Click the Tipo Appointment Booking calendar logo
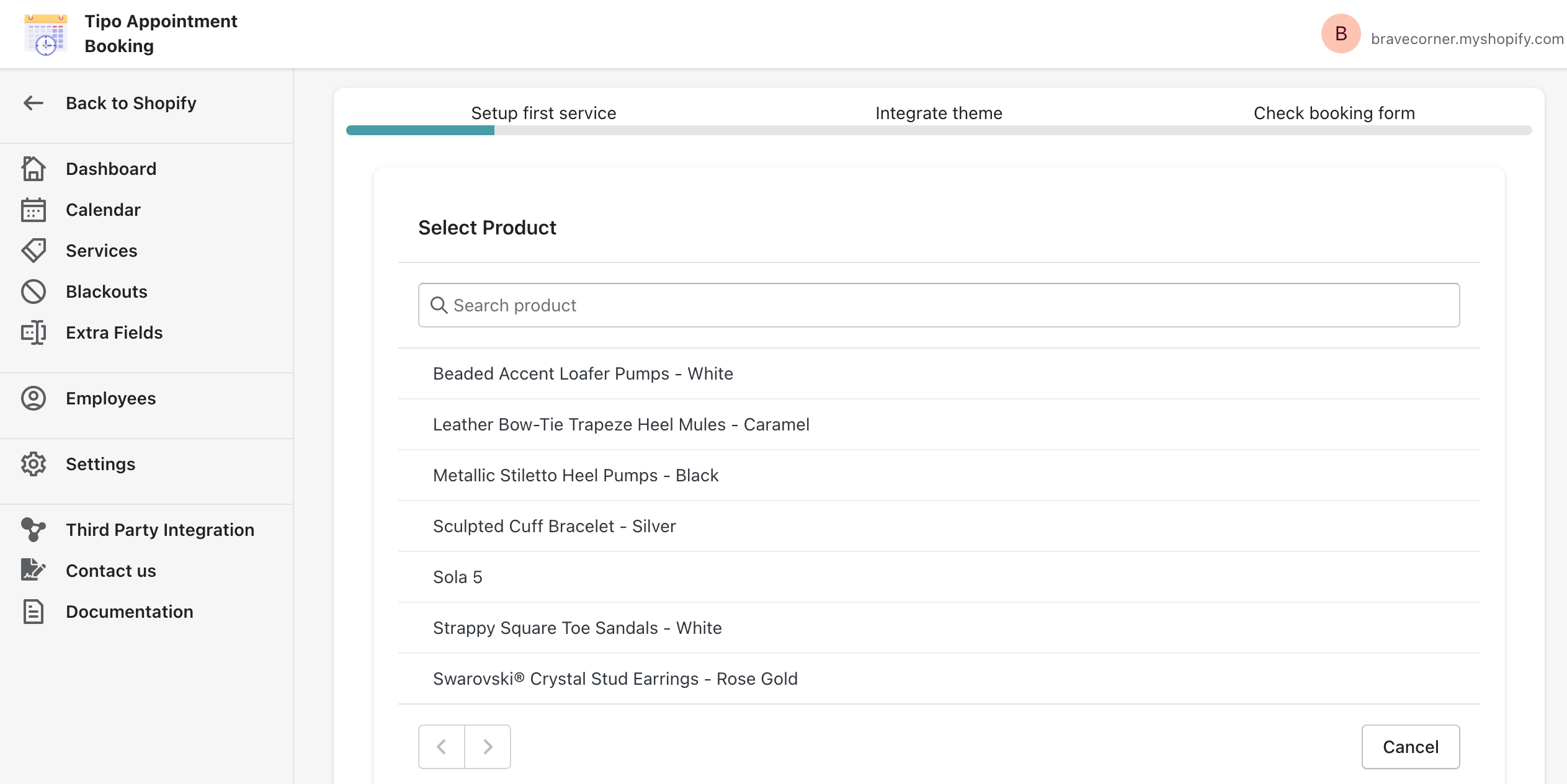The width and height of the screenshot is (1567, 784). (x=45, y=34)
